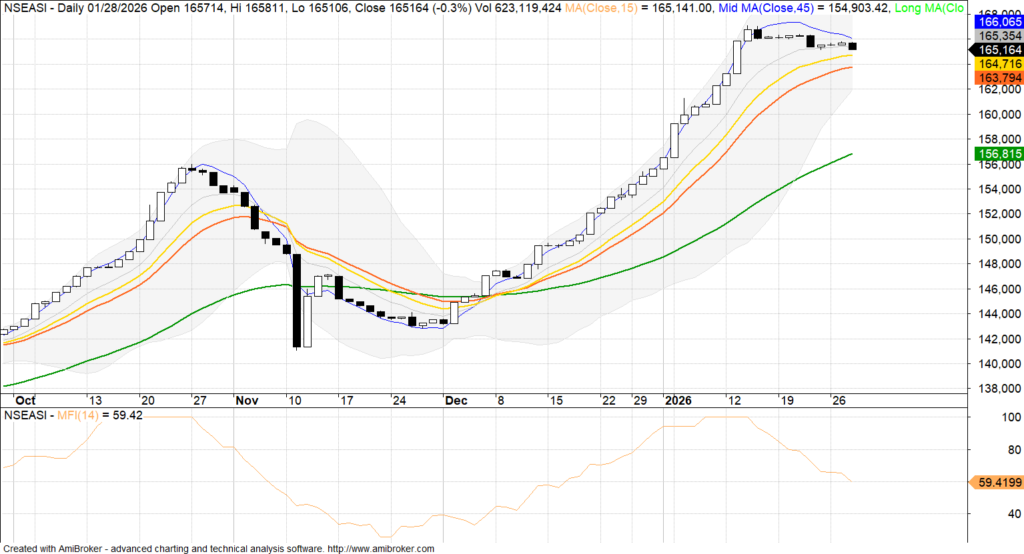
Task: Click the 100 level on MFI axis
Action: pos(985,417)
